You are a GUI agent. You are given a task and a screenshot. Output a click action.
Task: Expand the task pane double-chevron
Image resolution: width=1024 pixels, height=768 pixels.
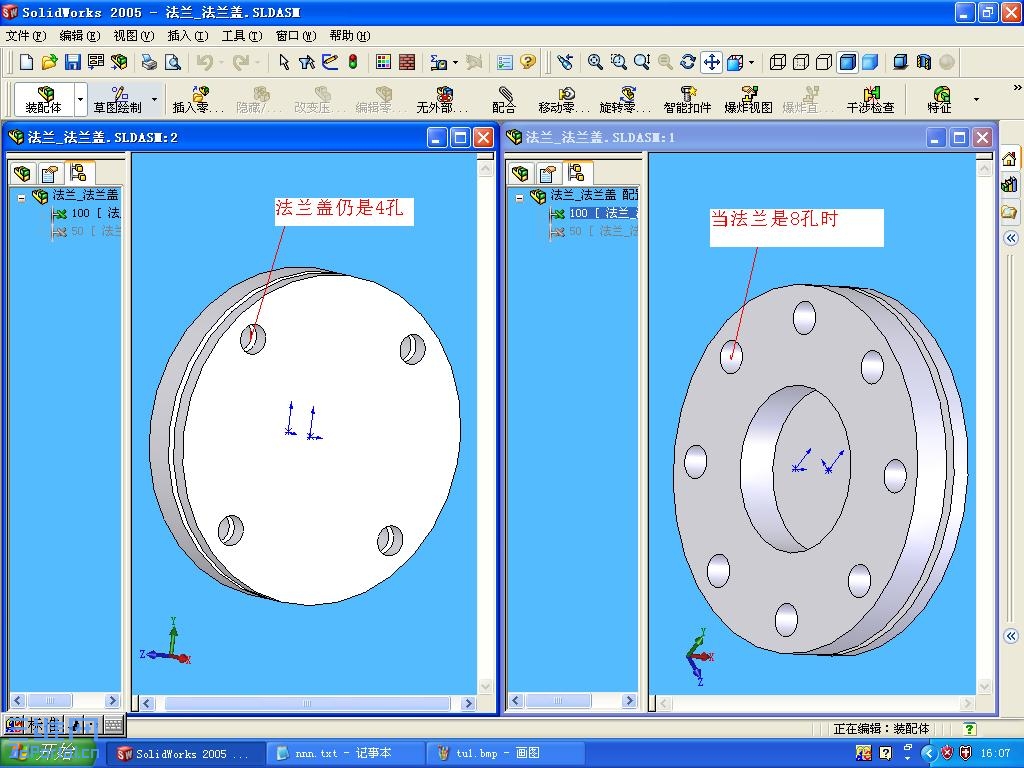point(1010,238)
